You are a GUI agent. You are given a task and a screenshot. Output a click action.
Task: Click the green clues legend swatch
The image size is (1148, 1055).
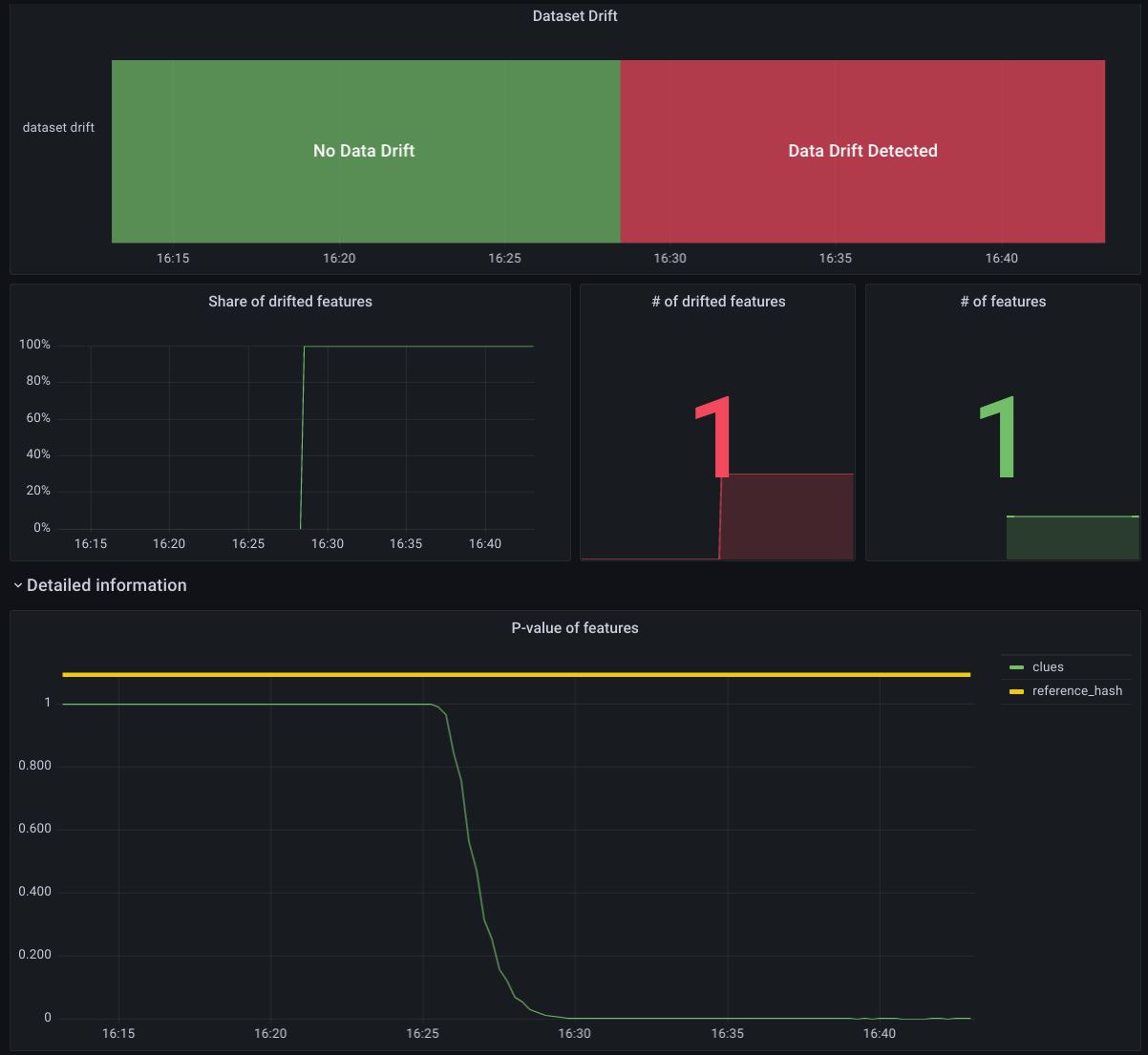click(x=1015, y=666)
